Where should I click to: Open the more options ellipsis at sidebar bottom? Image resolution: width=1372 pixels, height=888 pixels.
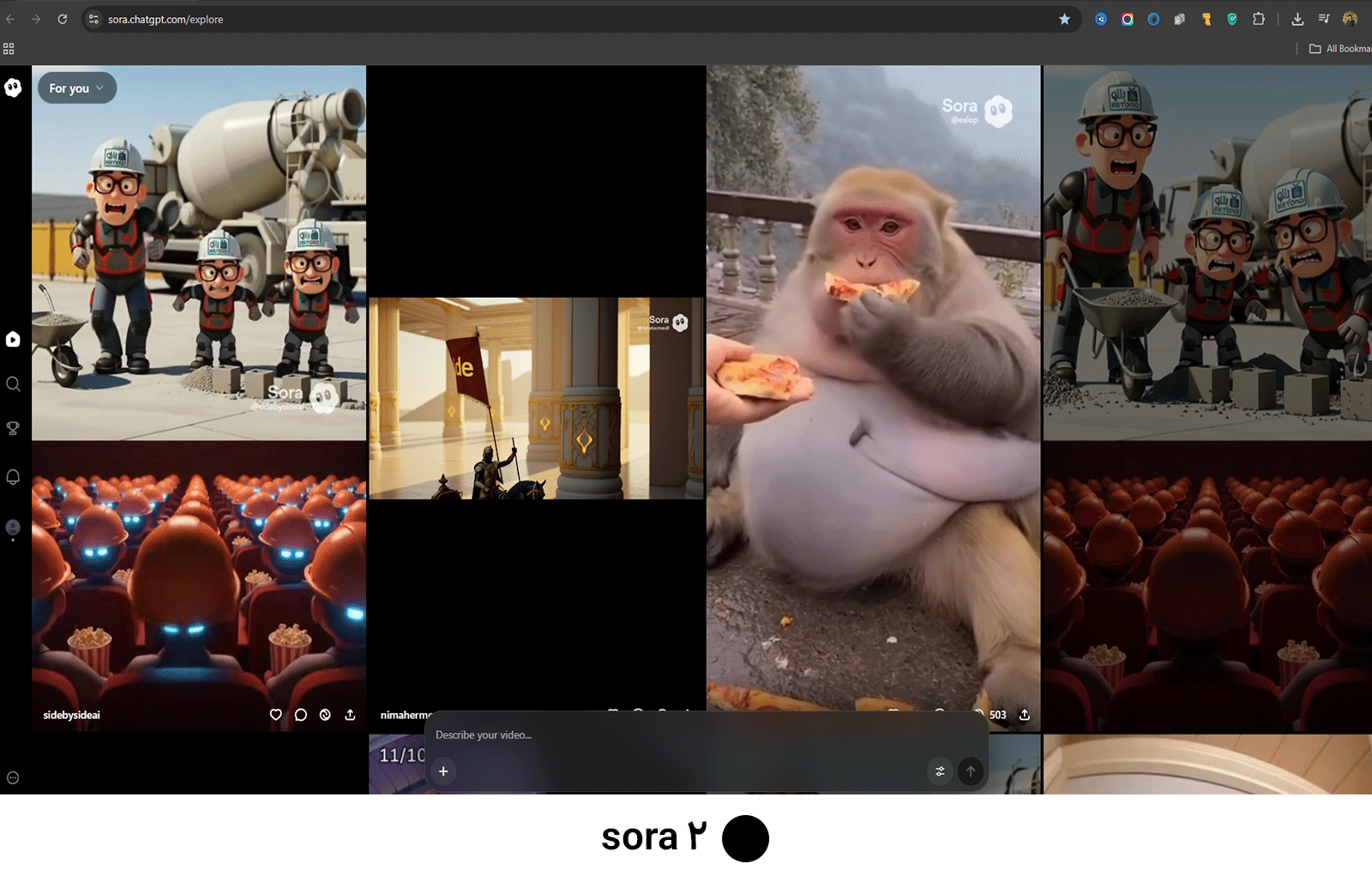click(x=13, y=778)
